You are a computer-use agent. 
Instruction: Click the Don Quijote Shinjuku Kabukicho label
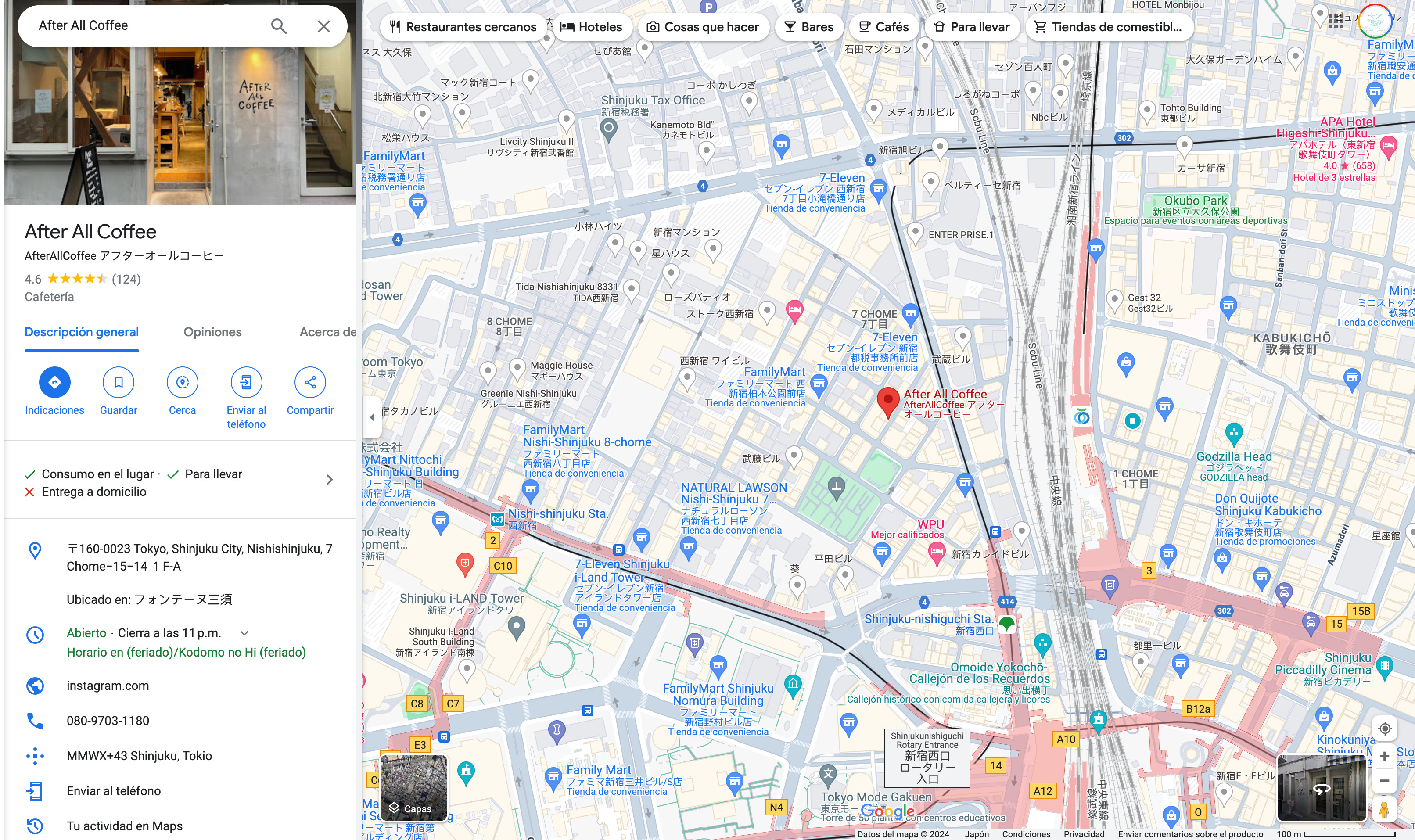[1267, 505]
